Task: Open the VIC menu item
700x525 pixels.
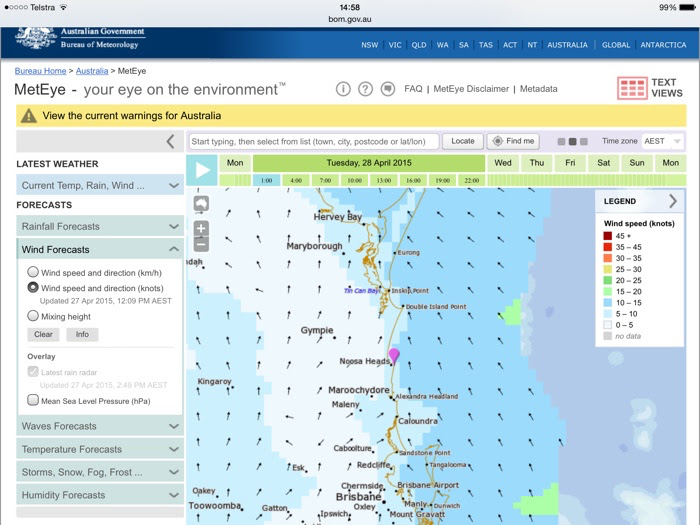Action: click(395, 45)
